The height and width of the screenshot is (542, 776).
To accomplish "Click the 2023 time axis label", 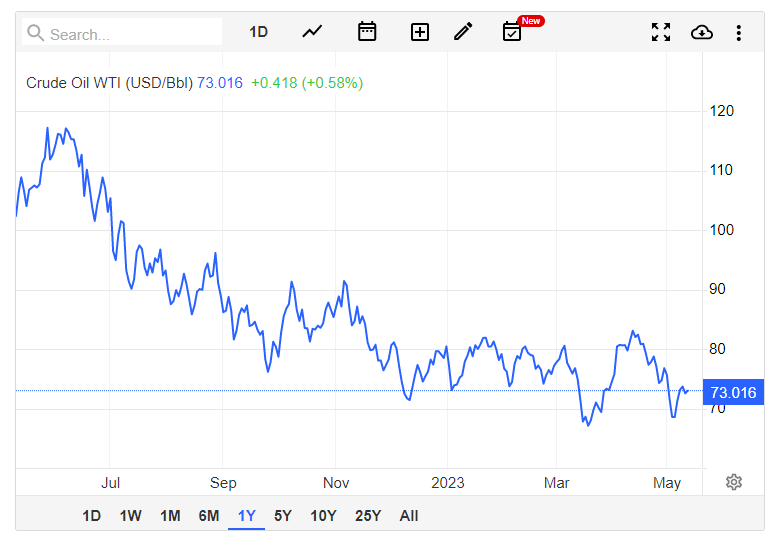I will coord(448,483).
